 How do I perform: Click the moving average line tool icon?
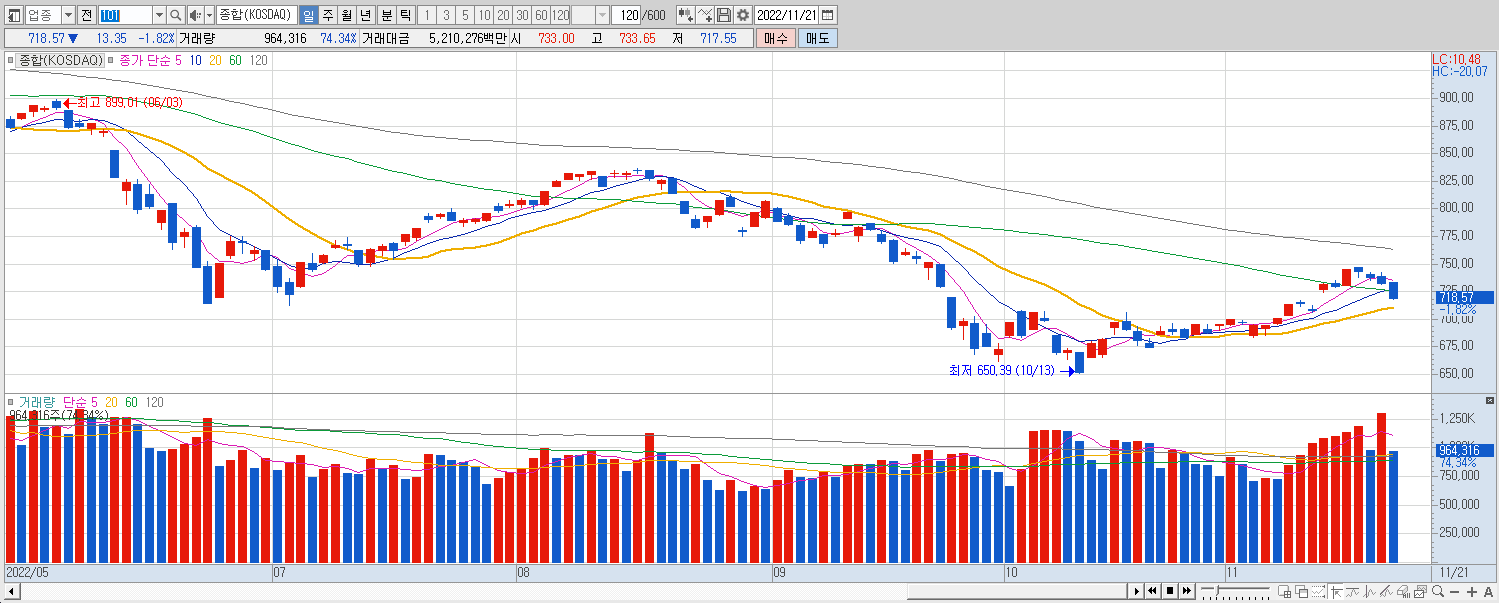(1352, 591)
